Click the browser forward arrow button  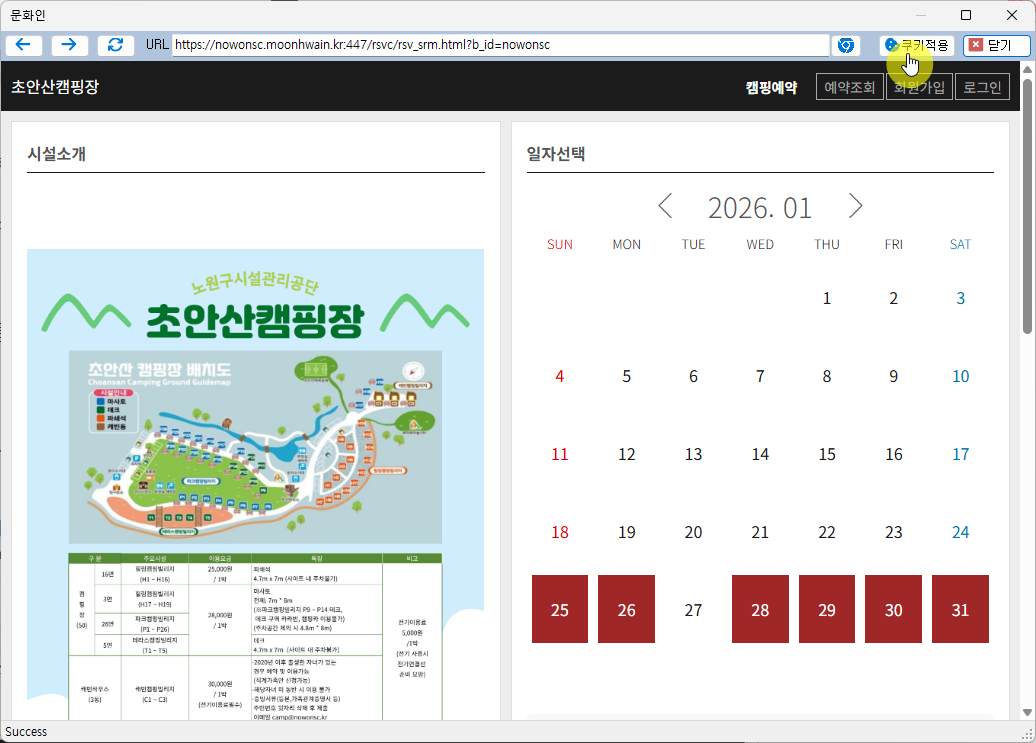(69, 45)
